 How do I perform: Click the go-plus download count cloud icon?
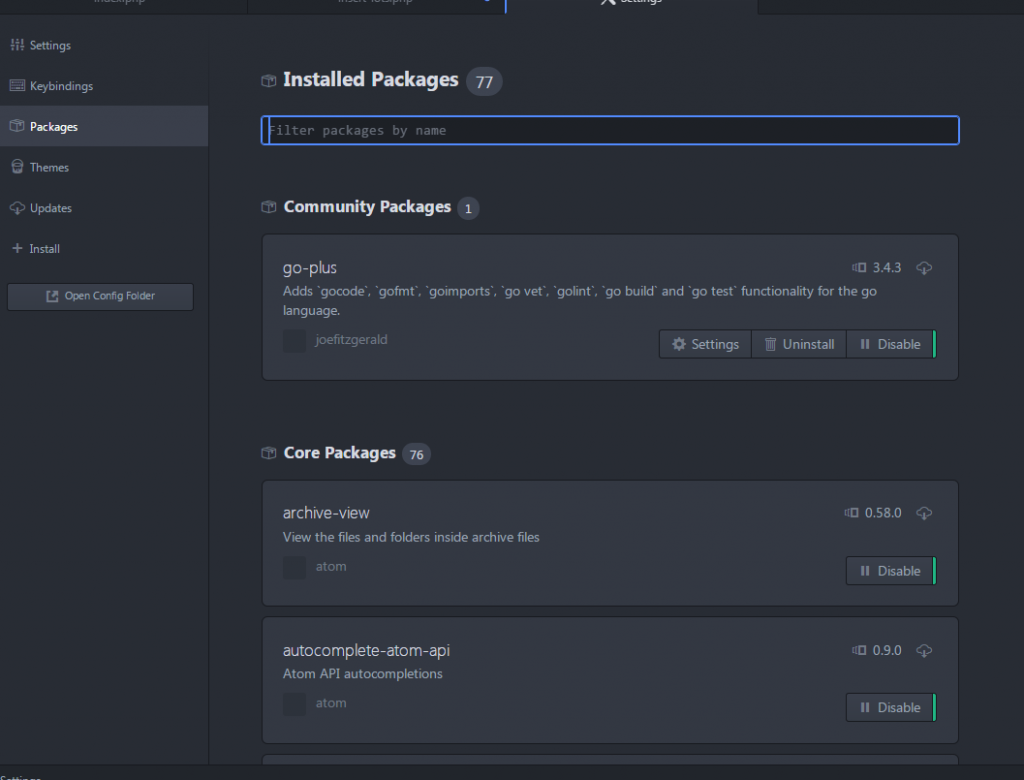click(925, 268)
